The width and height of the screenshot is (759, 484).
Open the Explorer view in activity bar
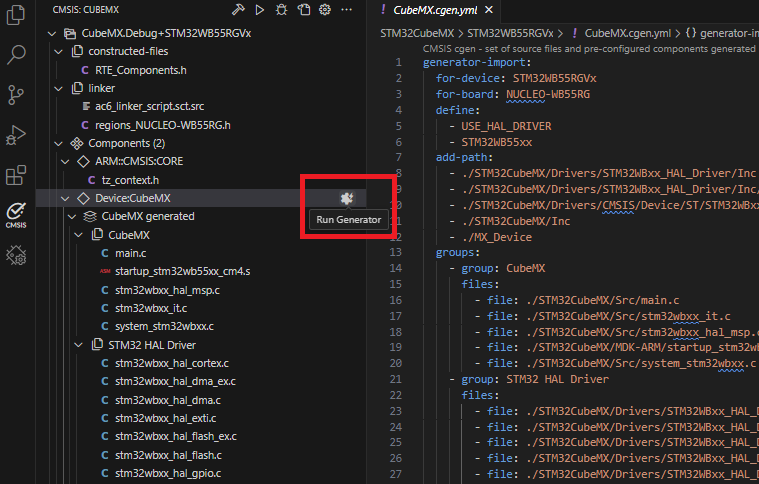[x=16, y=14]
